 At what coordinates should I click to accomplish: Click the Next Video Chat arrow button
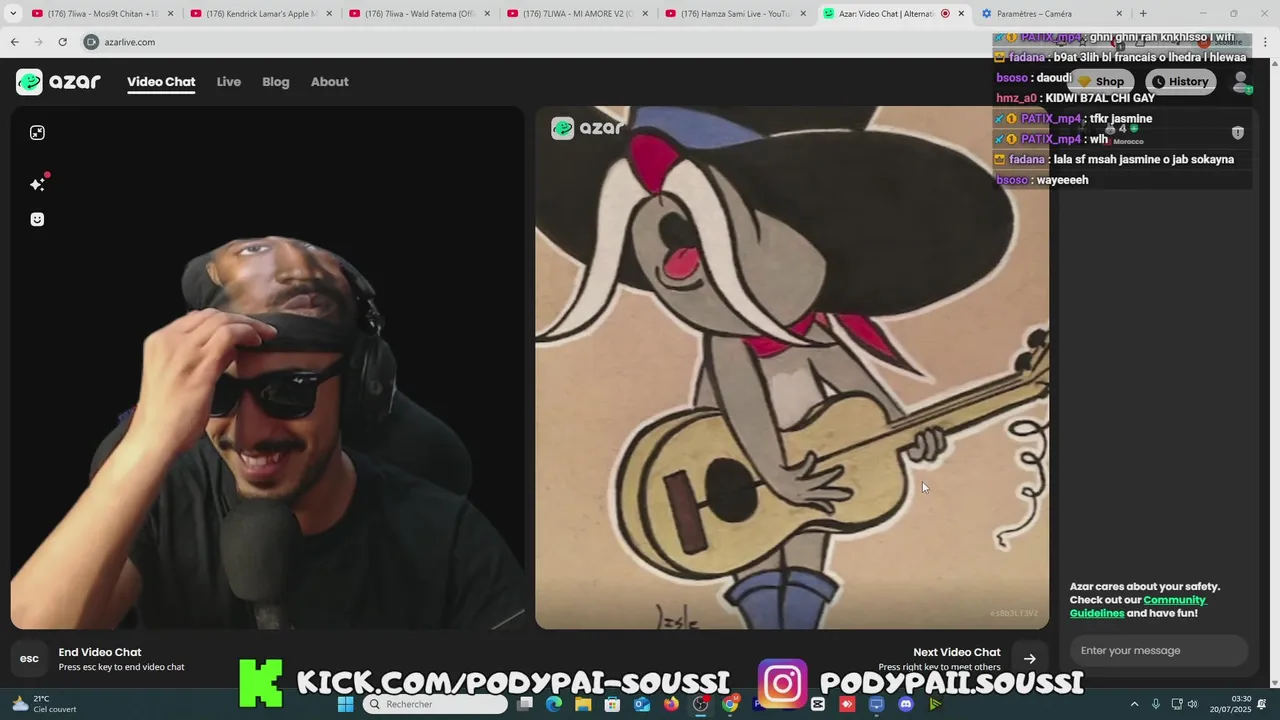pyautogui.click(x=1029, y=658)
